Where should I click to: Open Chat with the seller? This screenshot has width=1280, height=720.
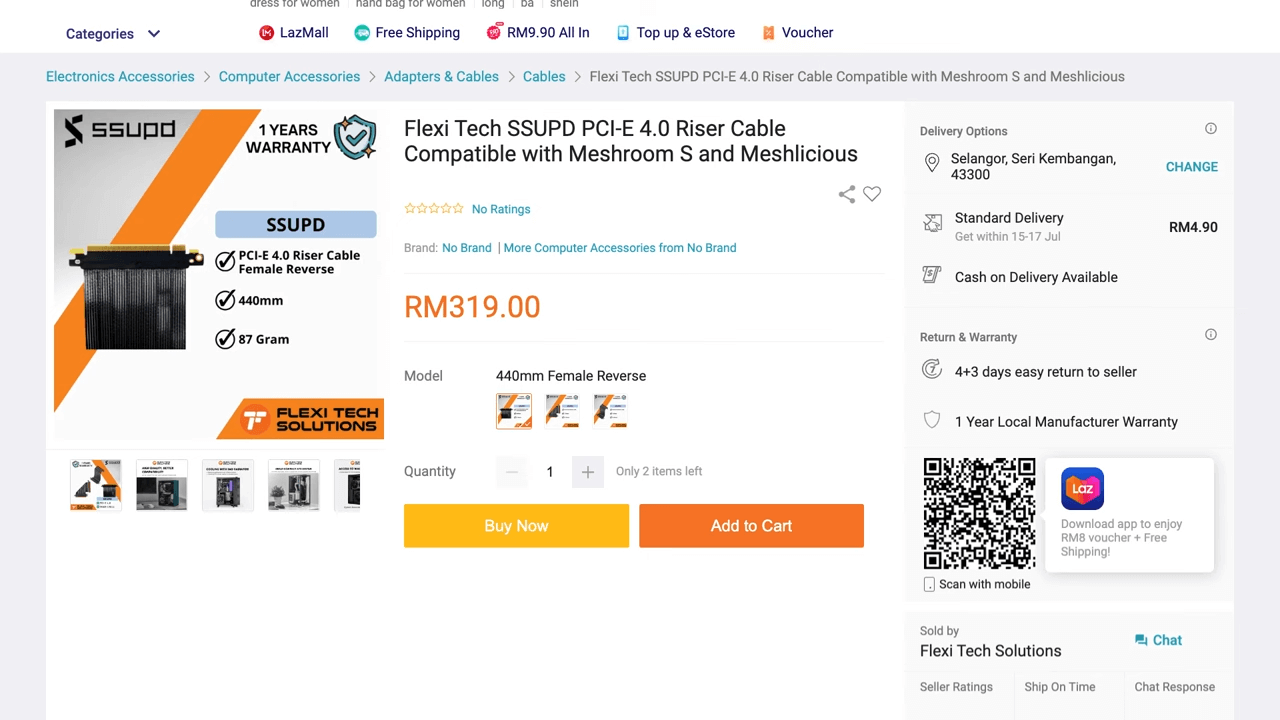(1158, 640)
